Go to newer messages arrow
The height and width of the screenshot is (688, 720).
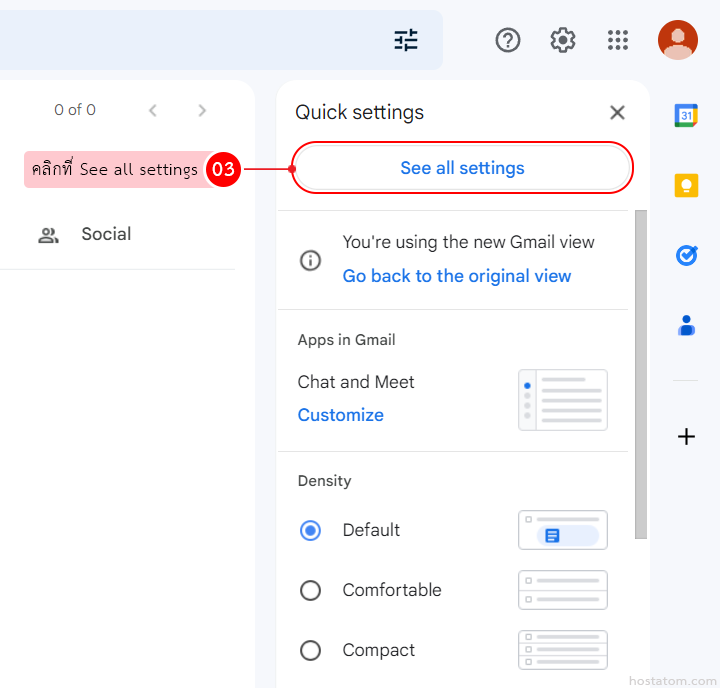[x=153, y=110]
